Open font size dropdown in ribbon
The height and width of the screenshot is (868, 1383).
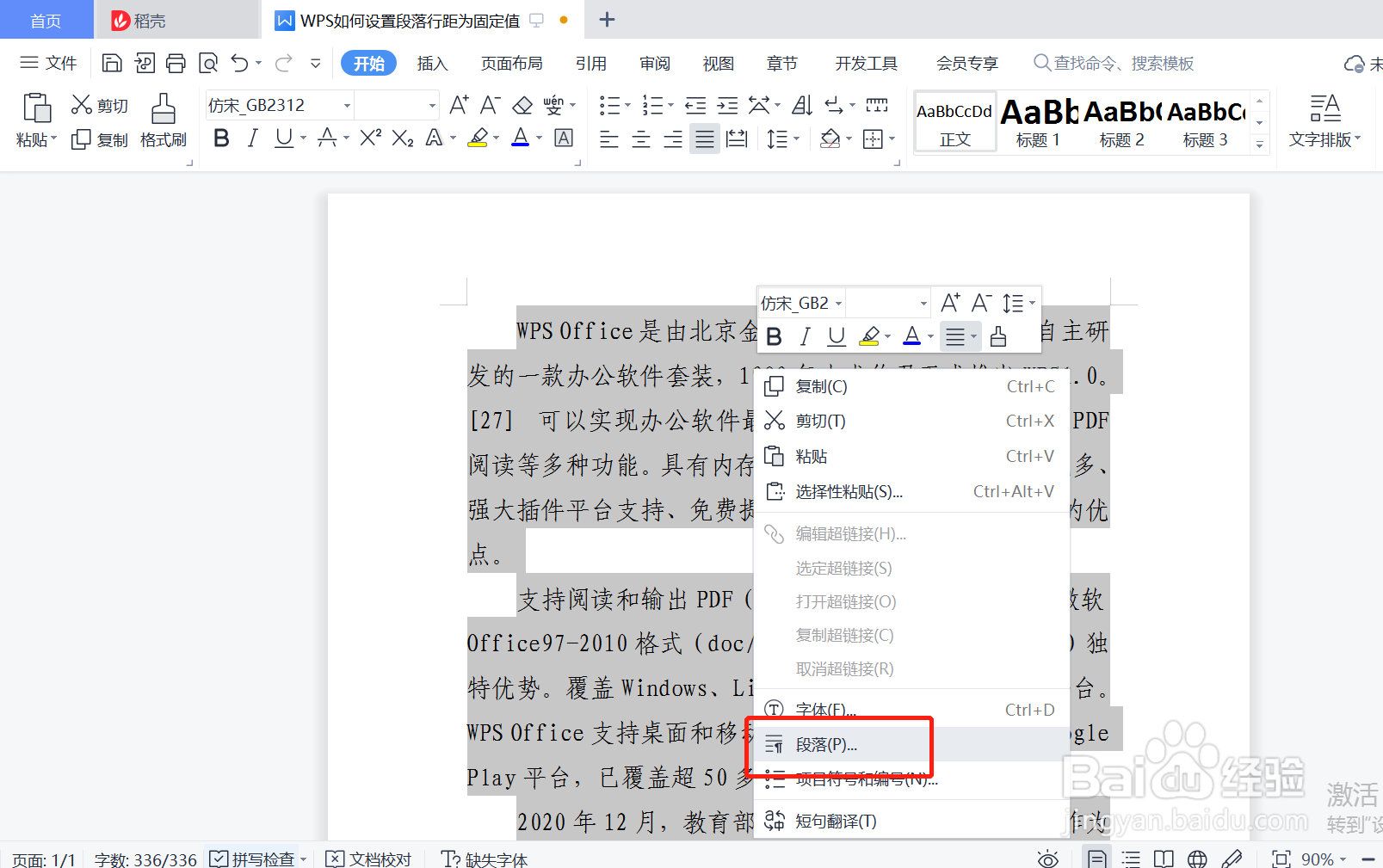(x=432, y=106)
